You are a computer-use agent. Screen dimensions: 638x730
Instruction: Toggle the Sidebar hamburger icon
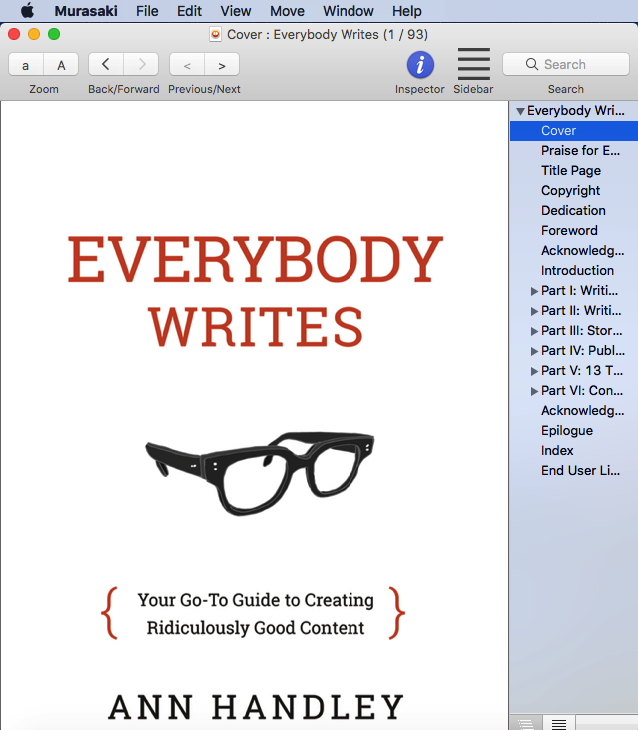pos(474,64)
